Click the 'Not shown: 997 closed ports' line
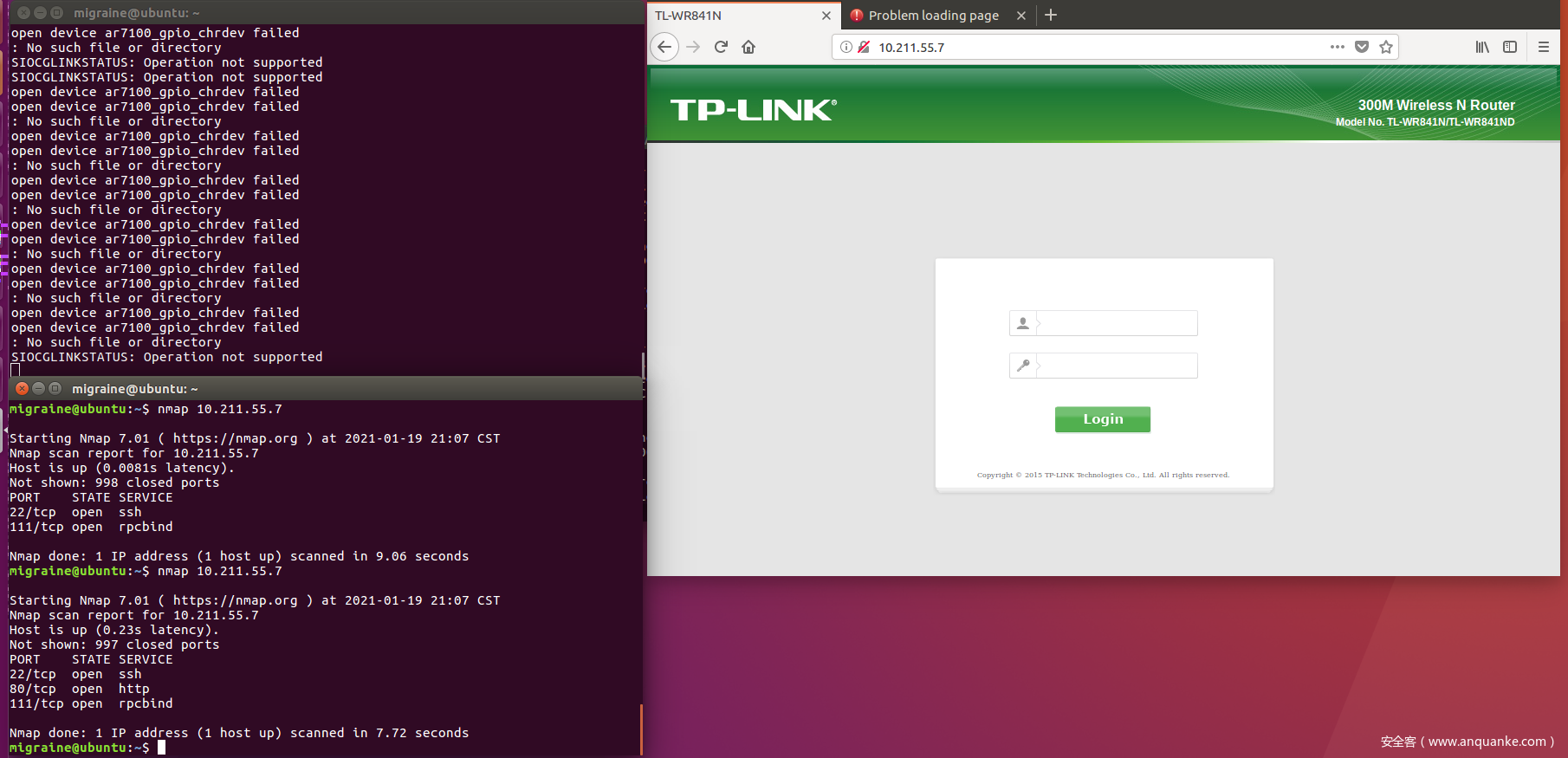1568x758 pixels. pos(114,645)
